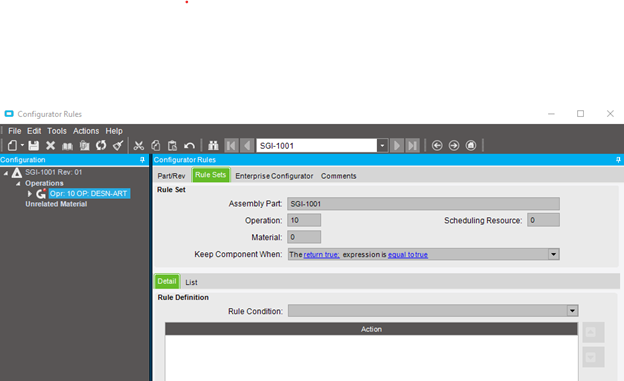Click the 'return true;' expression link
The height and width of the screenshot is (381, 624).
[322, 255]
